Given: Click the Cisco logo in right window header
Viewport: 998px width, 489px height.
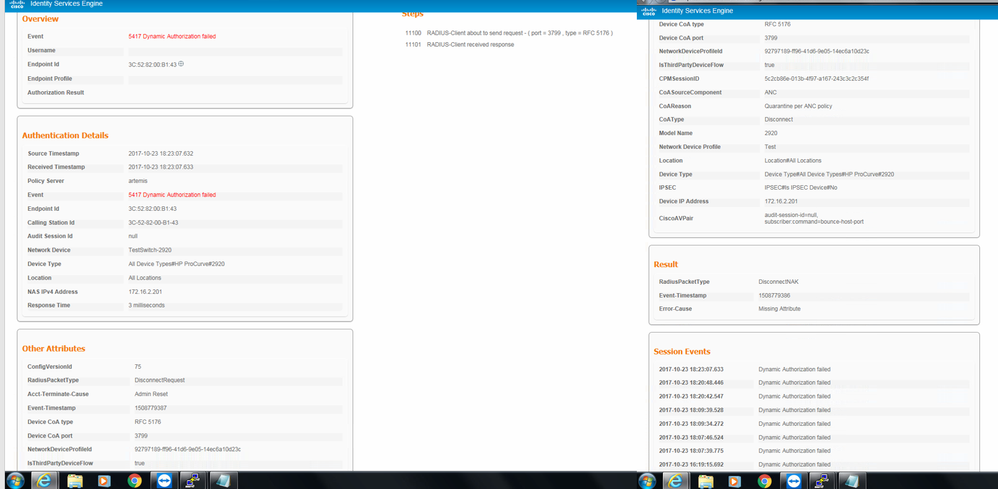Looking at the screenshot, I should click(649, 11).
